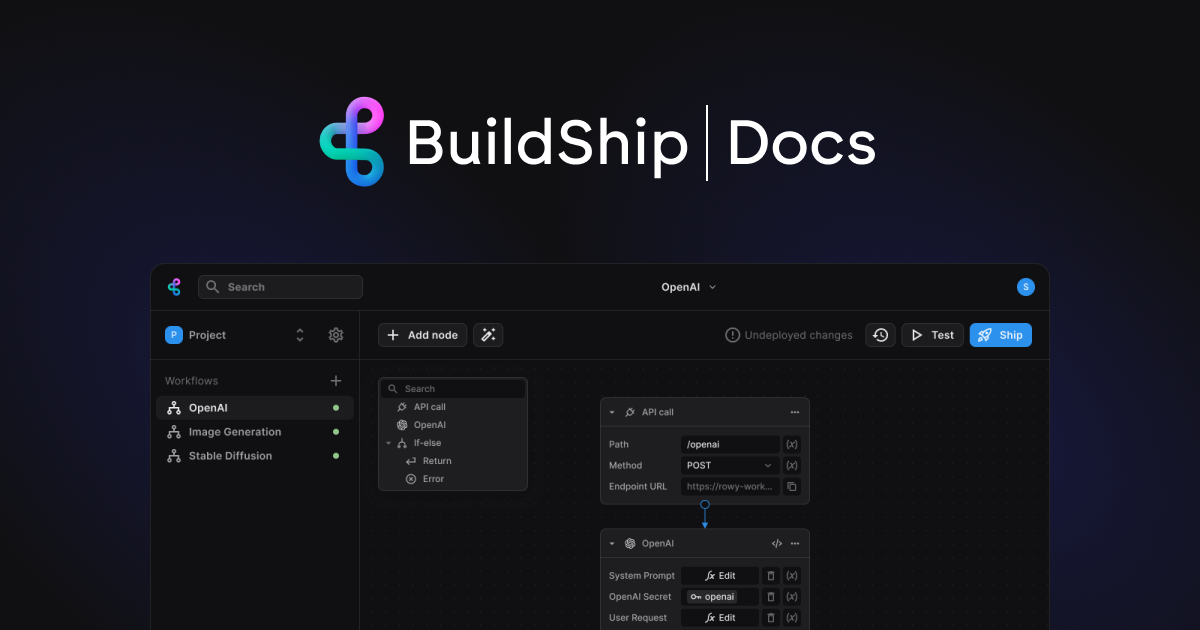Viewport: 1200px width, 630px height.
Task: Copy the Endpoint URL
Action: click(x=792, y=486)
